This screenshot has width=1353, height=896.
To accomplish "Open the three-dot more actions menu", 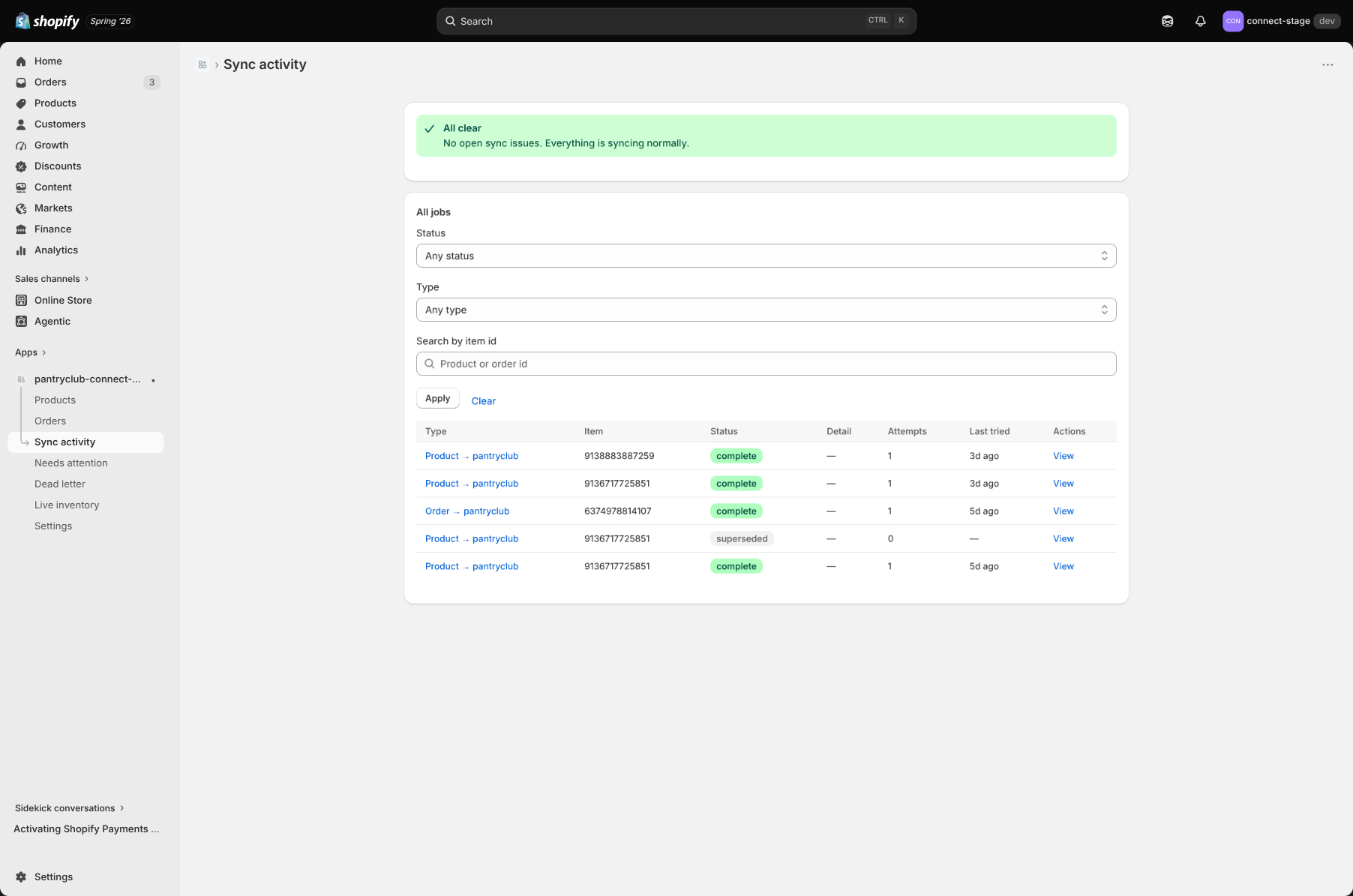I will [1327, 64].
